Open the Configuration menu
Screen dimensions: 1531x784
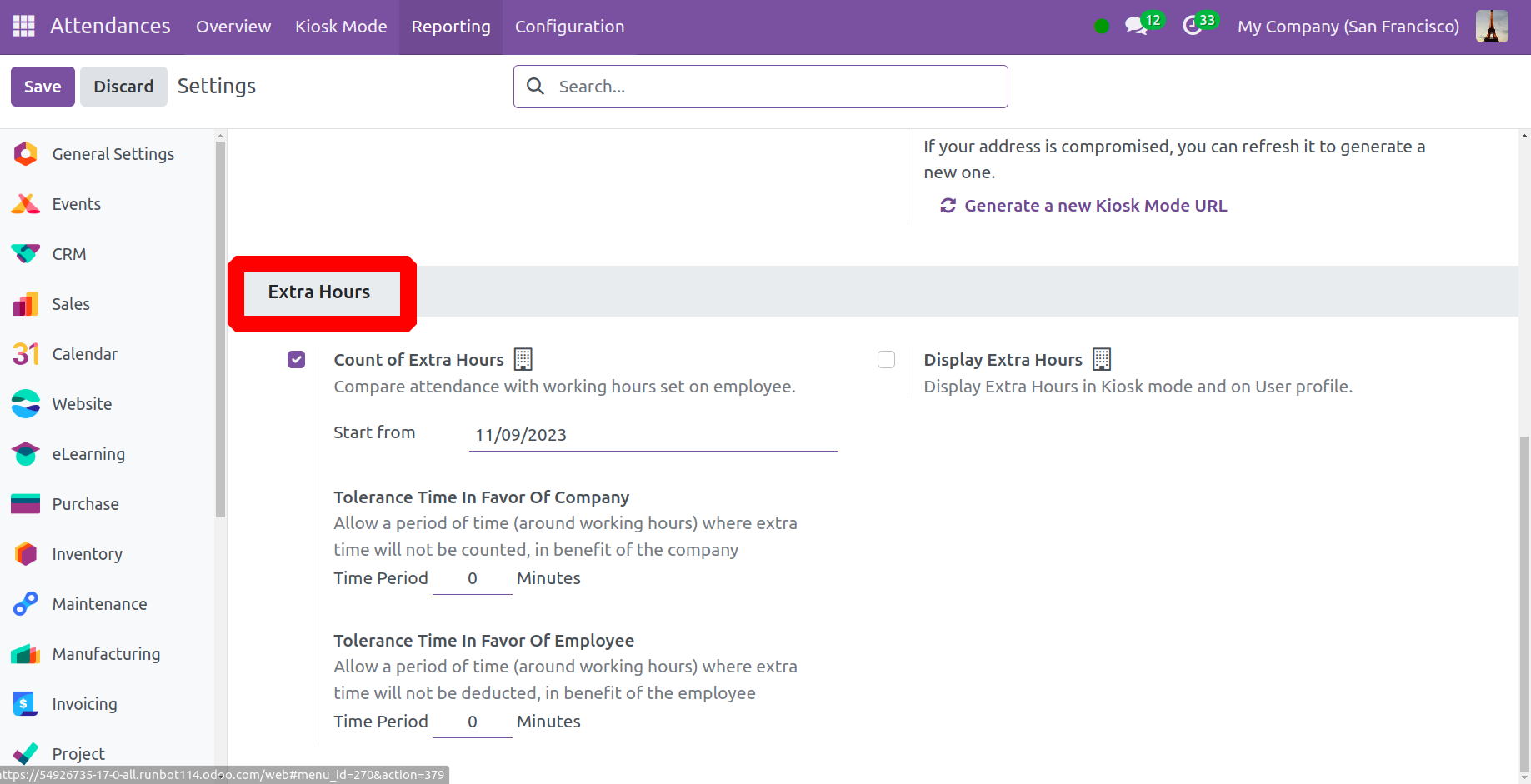tap(569, 27)
